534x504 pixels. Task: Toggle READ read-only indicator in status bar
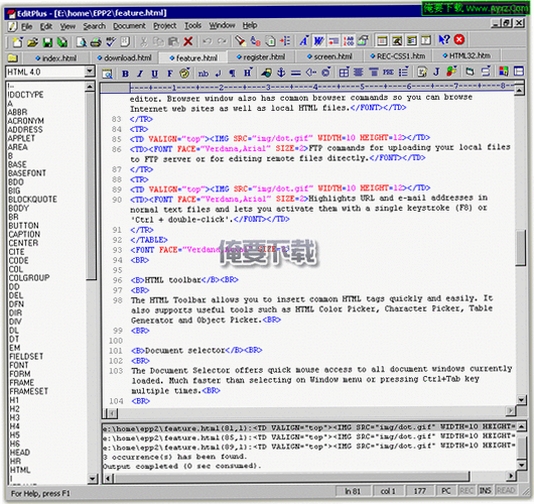tap(506, 490)
